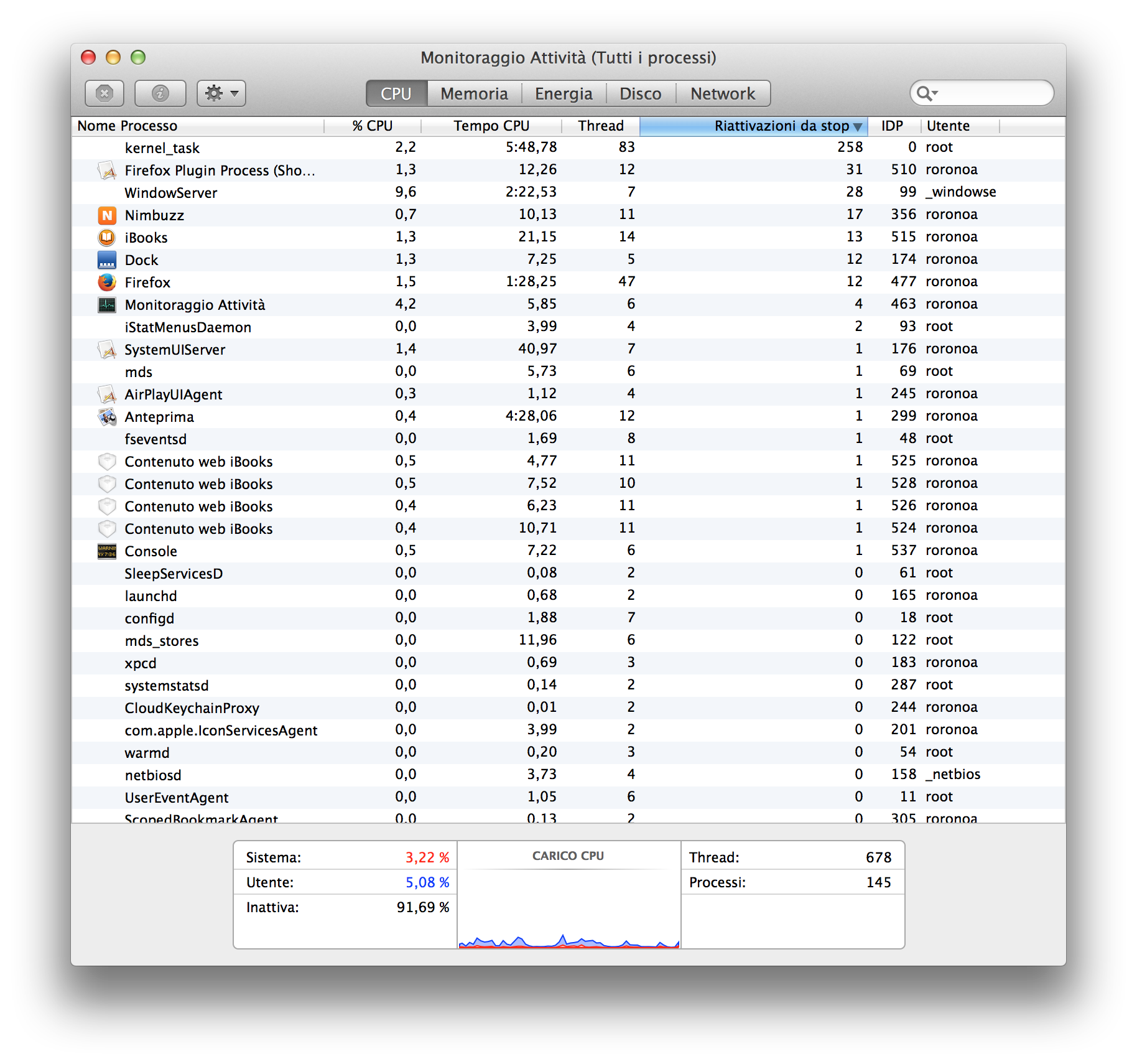
Task: Select the Firefox Plugin Process icon
Action: (107, 170)
